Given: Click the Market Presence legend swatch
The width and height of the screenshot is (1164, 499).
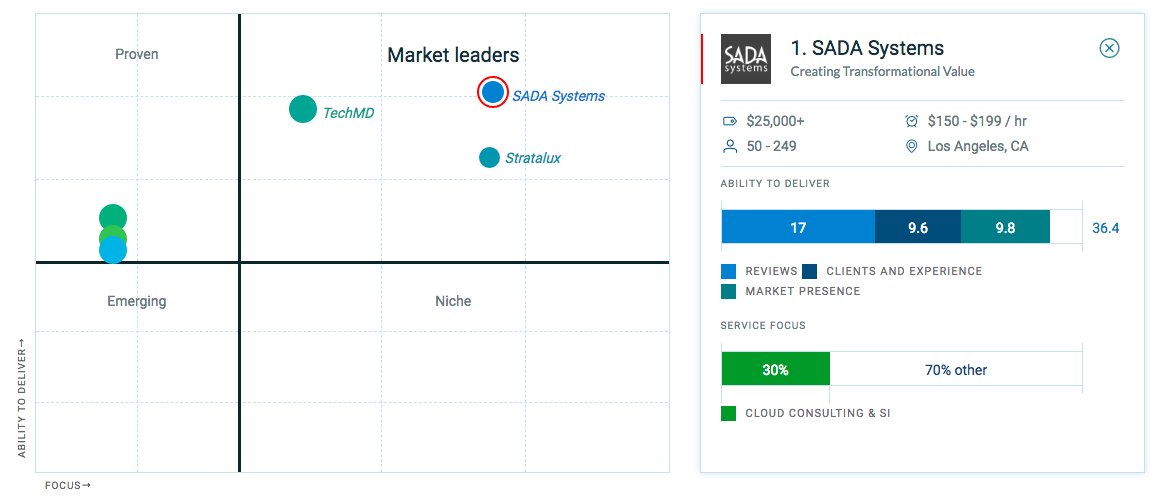Looking at the screenshot, I should tap(729, 291).
